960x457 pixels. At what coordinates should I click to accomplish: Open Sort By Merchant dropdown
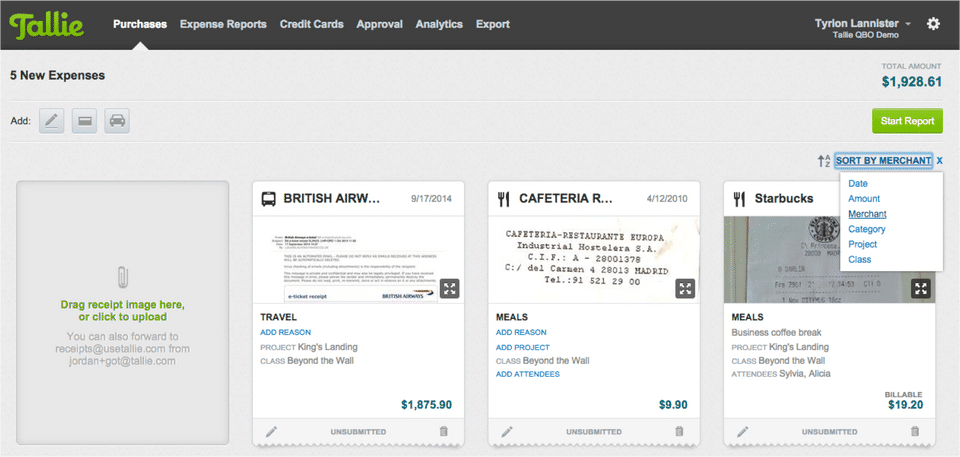coord(883,161)
